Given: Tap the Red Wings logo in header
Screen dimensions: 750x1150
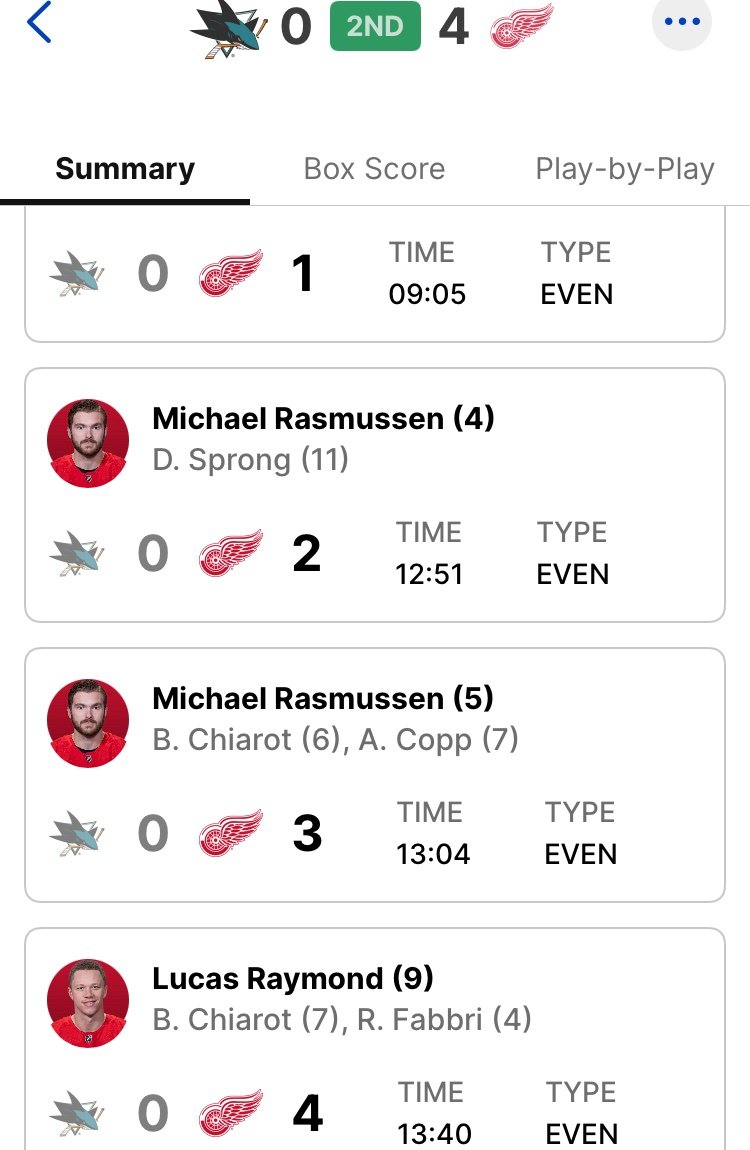Looking at the screenshot, I should [521, 26].
